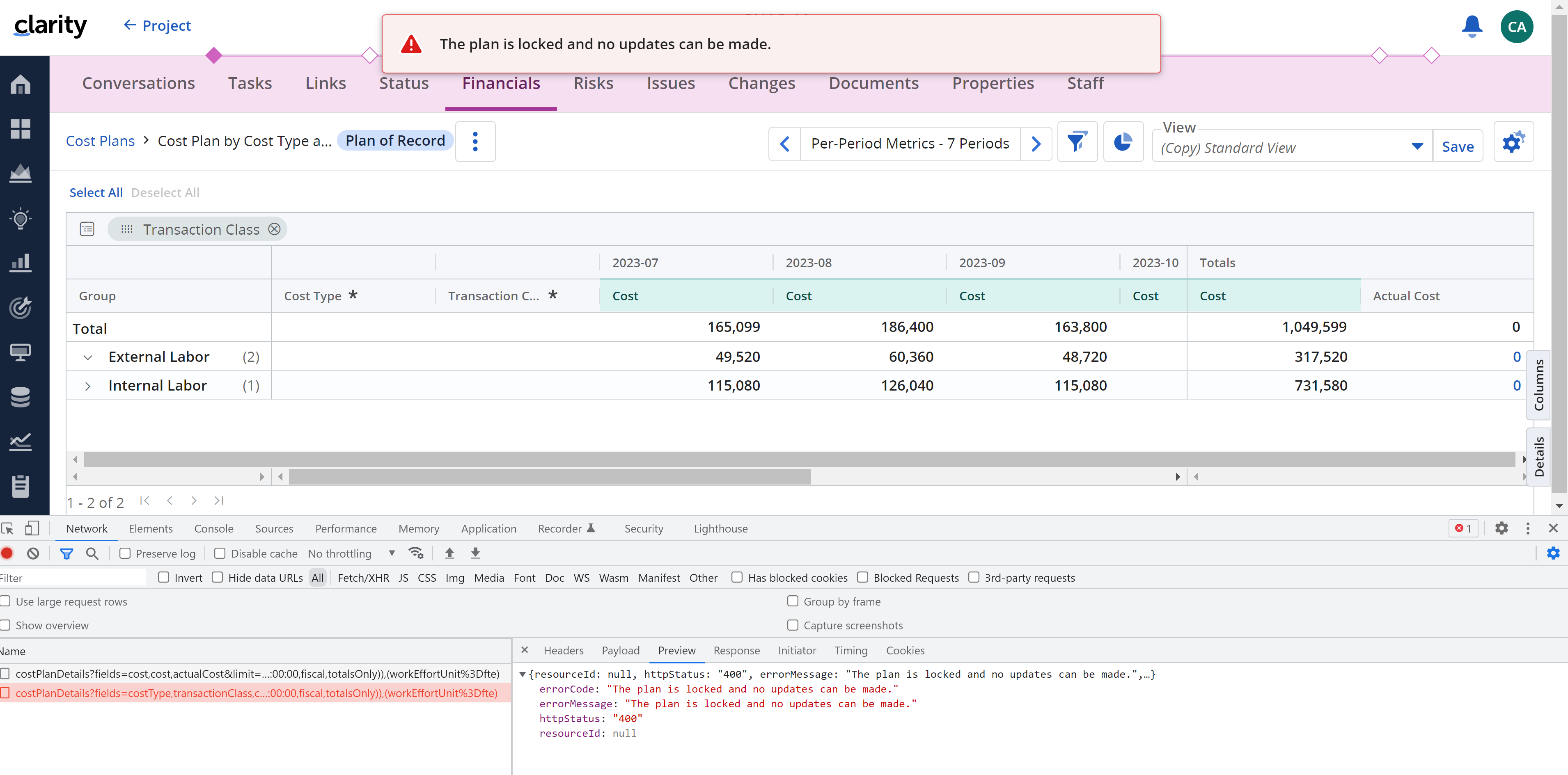Screen dimensions: 1568x775
Task: Open the filter funnel icon in toolbar
Action: (1077, 142)
